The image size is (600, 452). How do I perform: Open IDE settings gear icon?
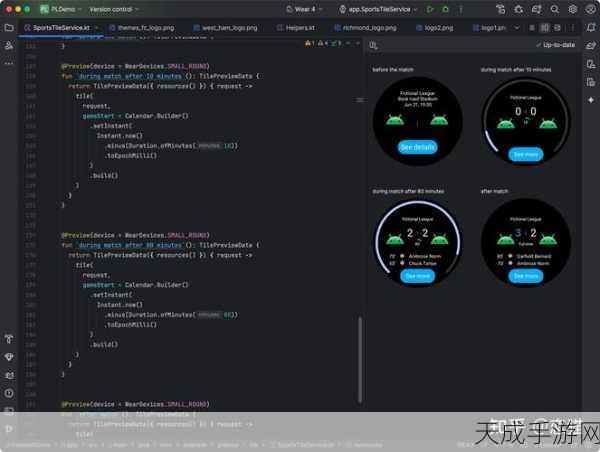[x=572, y=9]
